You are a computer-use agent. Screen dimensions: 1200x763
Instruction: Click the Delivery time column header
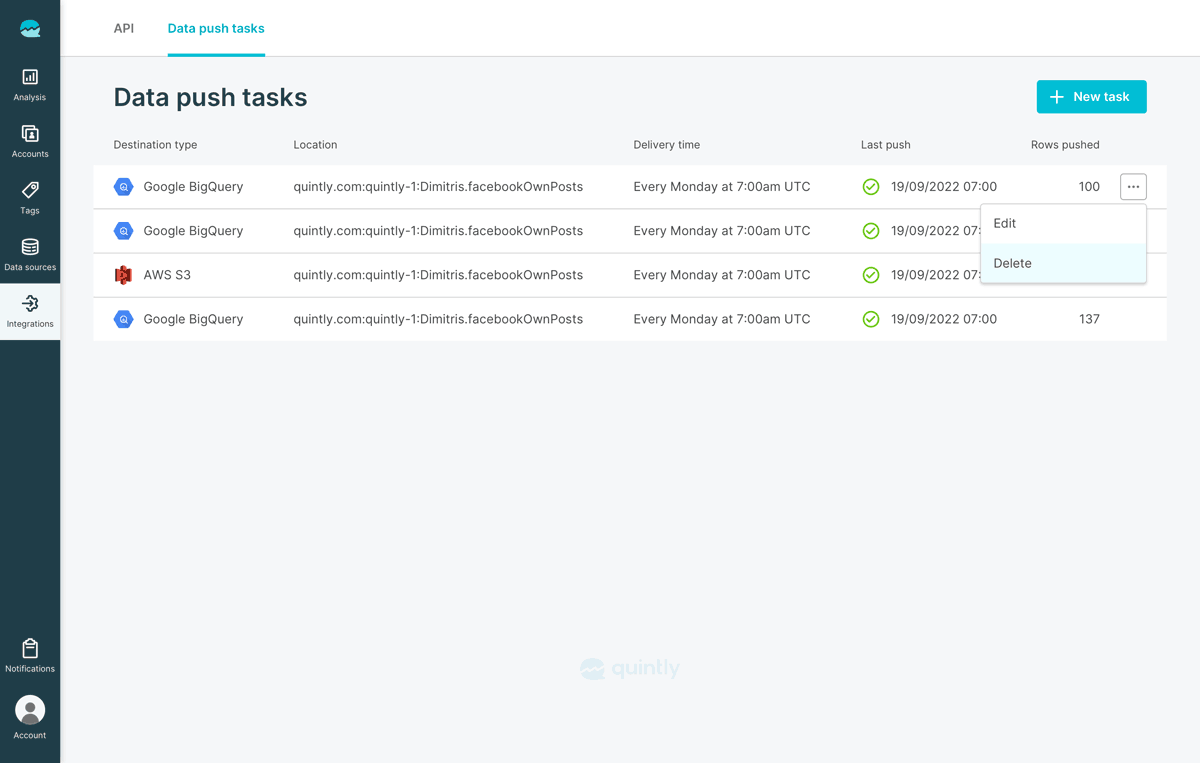667,145
